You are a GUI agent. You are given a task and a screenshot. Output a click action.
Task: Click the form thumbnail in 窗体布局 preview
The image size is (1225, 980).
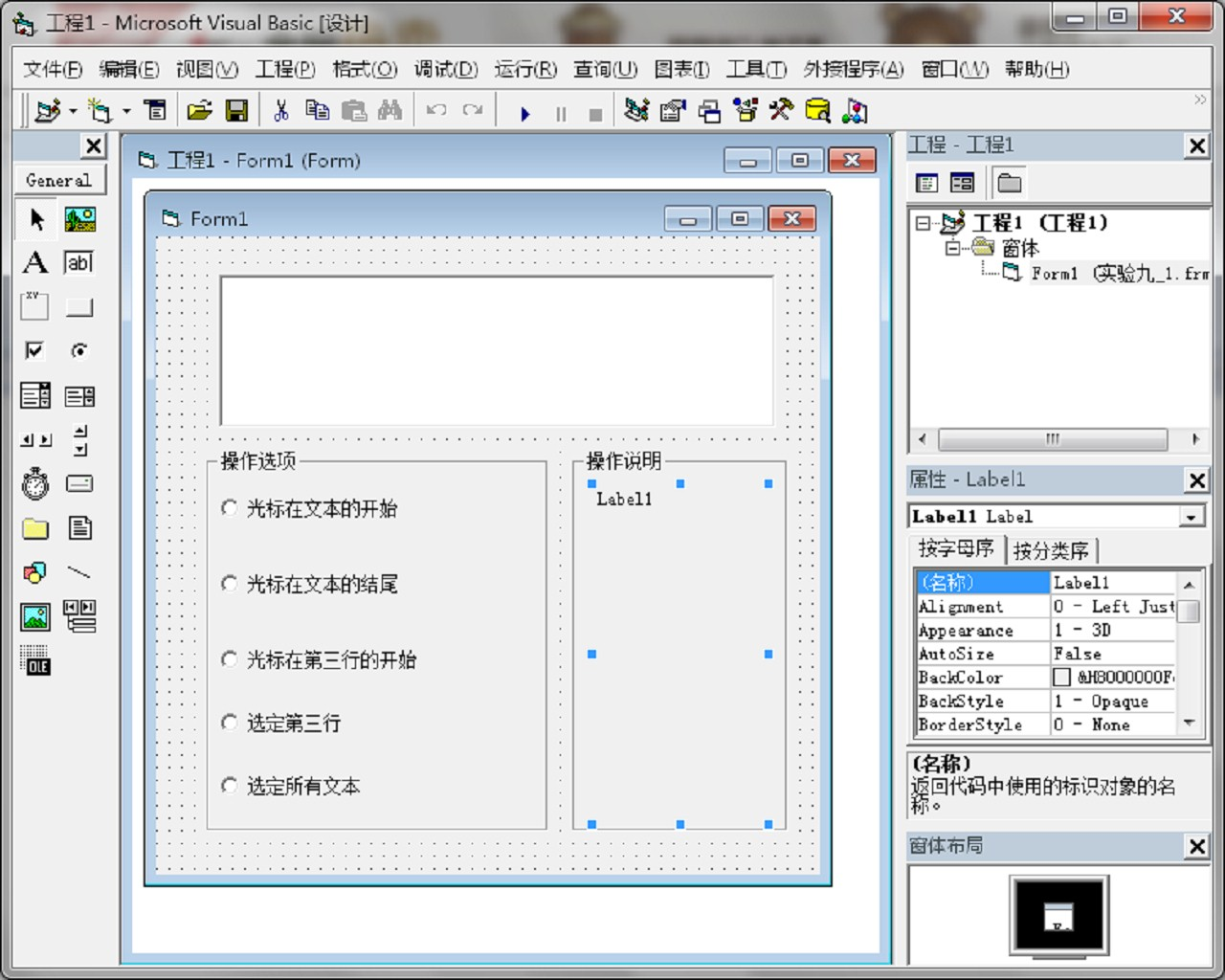coord(1058,916)
